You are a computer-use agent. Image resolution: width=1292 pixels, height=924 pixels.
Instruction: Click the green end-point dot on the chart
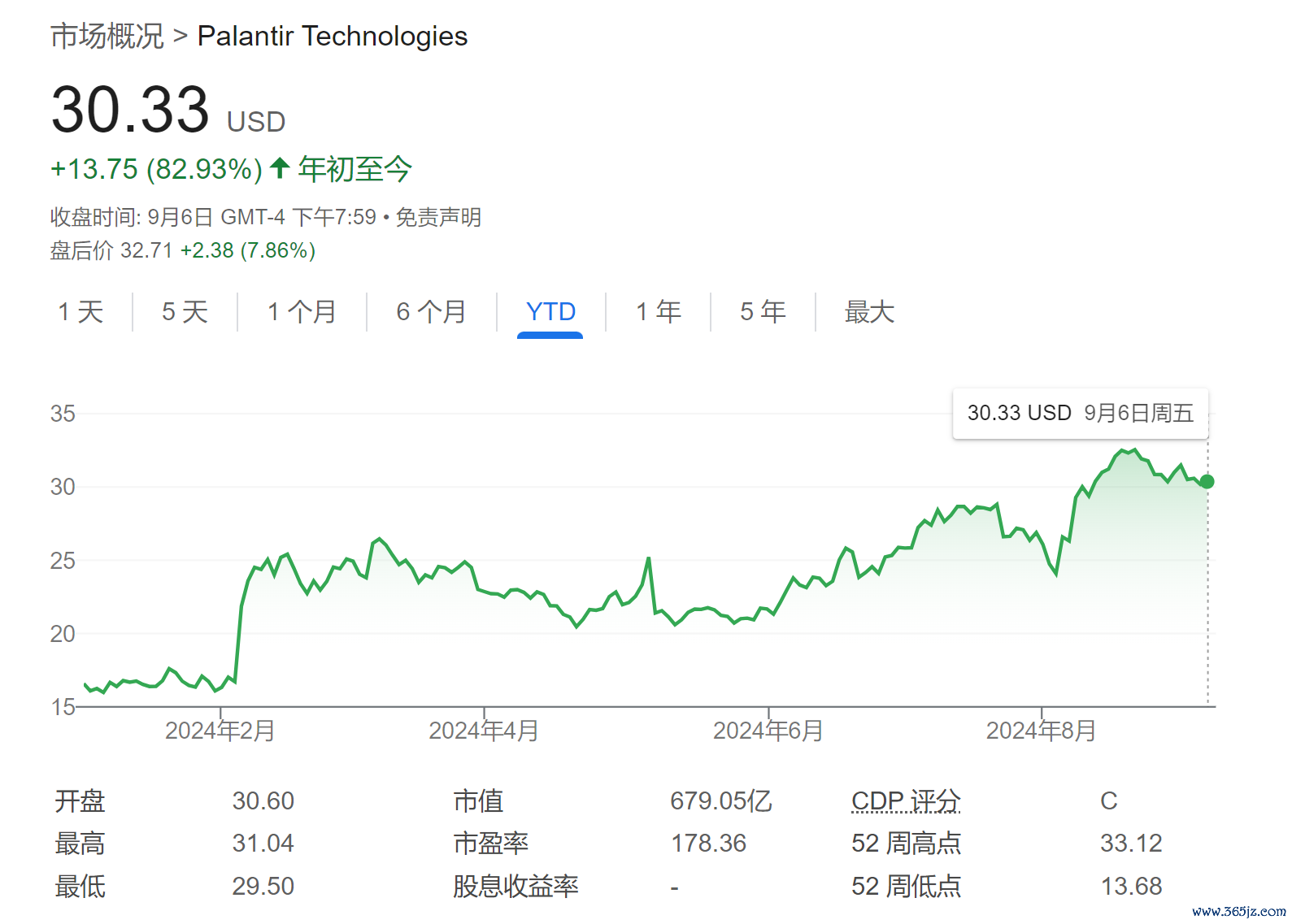[1207, 482]
